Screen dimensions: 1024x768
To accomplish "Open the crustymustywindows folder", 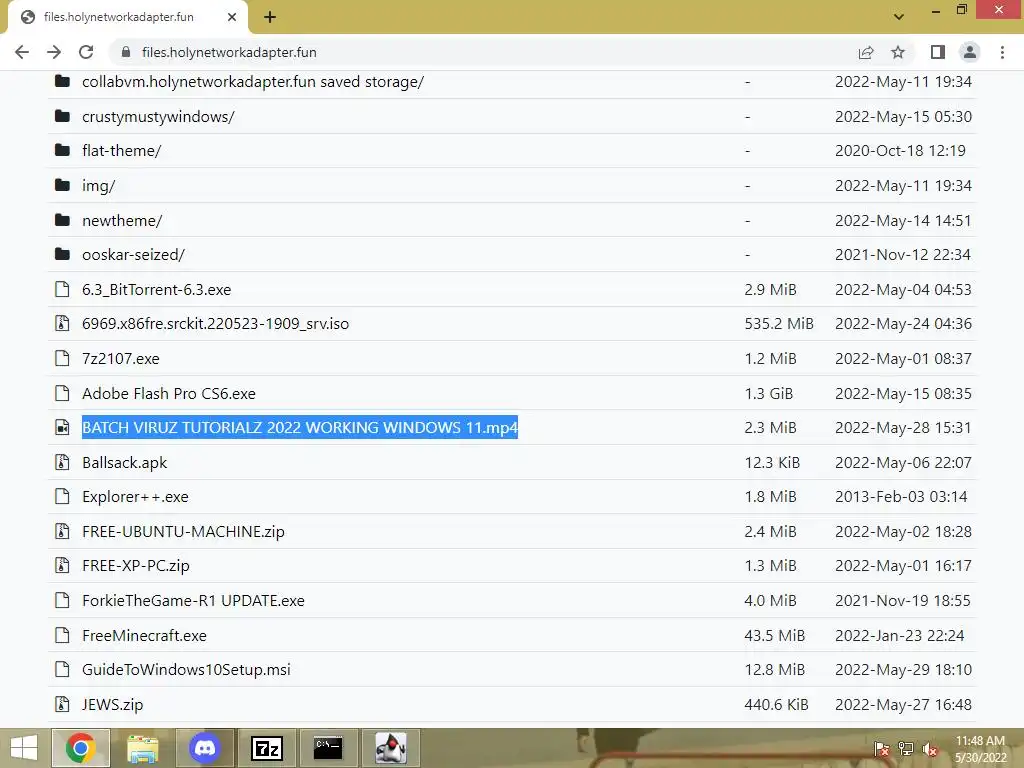I will pyautogui.click(x=158, y=117).
